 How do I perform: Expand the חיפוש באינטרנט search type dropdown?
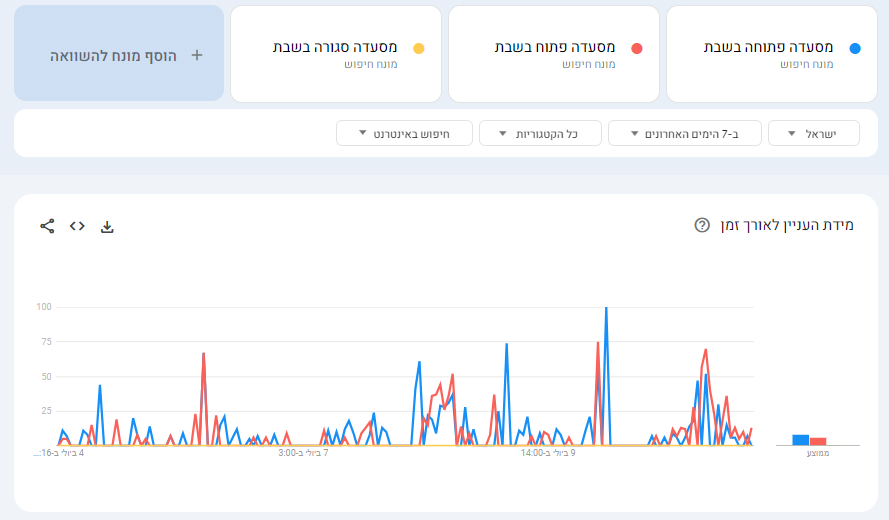[x=400, y=133]
